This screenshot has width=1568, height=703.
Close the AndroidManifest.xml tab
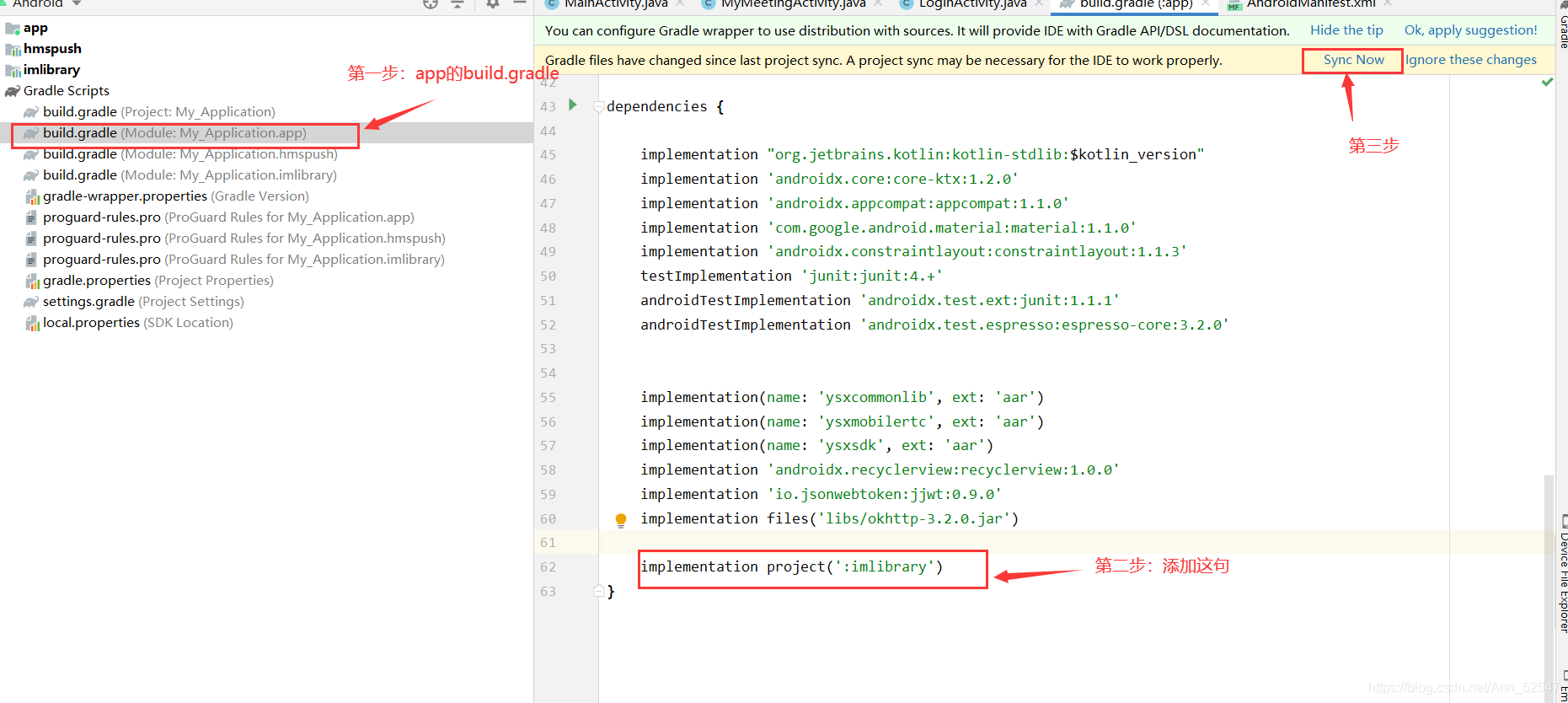click(1388, 3)
